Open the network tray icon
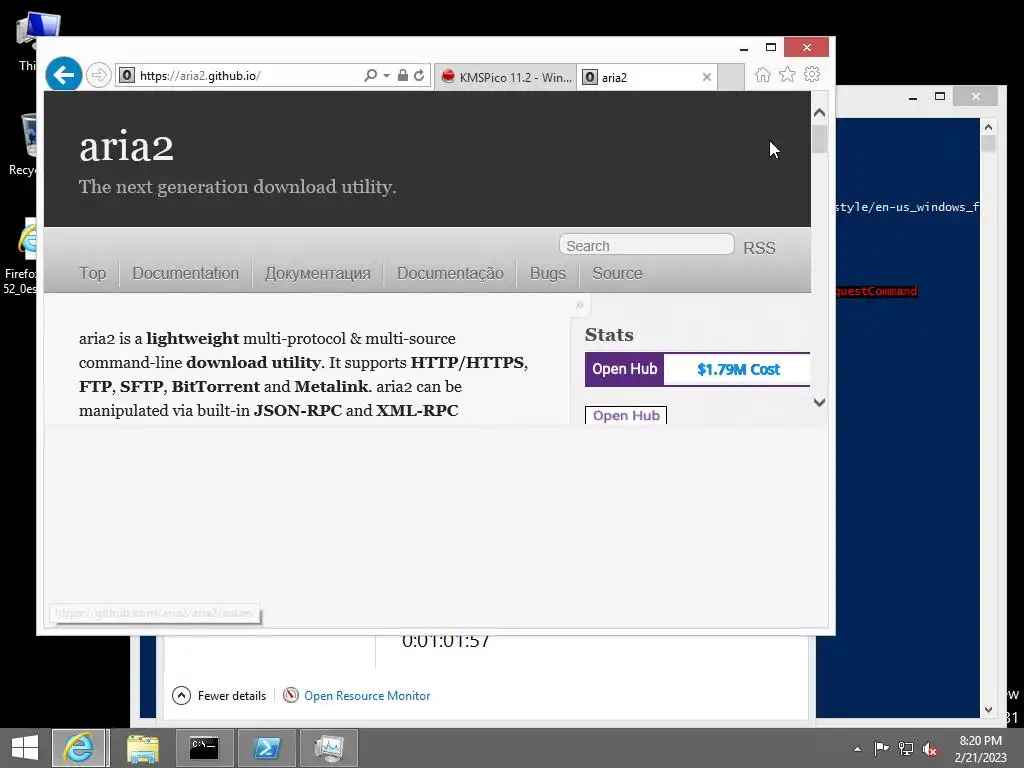The height and width of the screenshot is (768, 1024). click(x=906, y=748)
